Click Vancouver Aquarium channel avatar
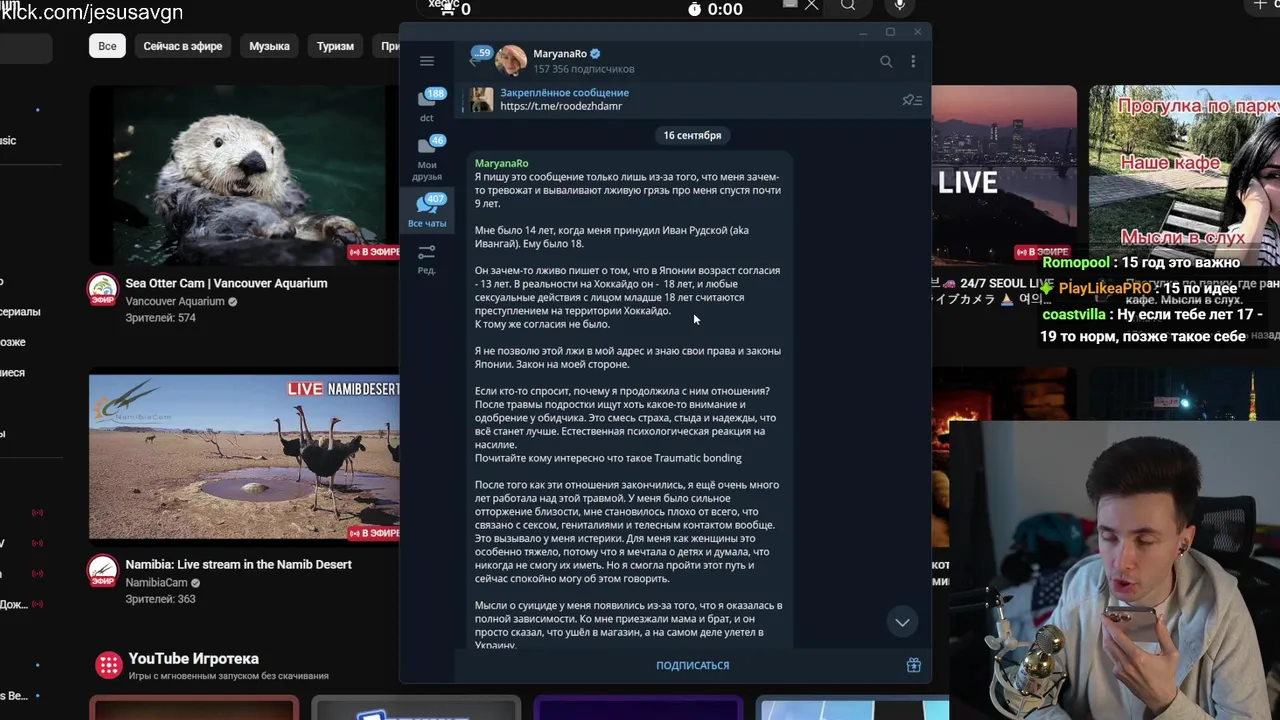 click(x=103, y=290)
